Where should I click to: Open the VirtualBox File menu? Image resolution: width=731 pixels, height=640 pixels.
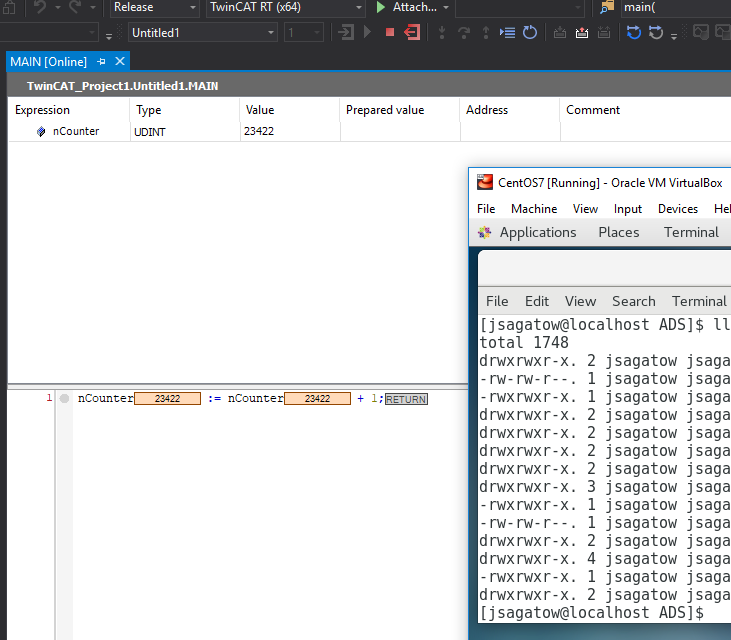click(486, 209)
